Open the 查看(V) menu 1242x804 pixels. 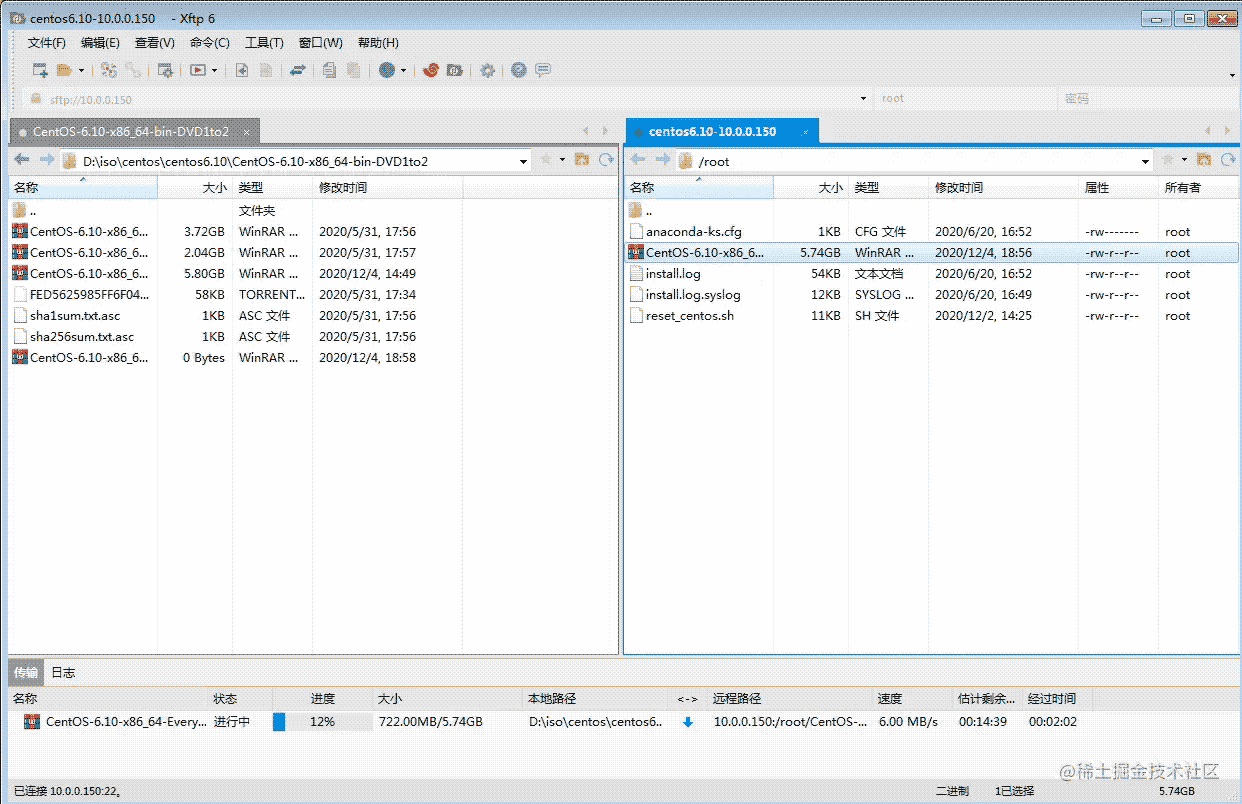click(154, 43)
